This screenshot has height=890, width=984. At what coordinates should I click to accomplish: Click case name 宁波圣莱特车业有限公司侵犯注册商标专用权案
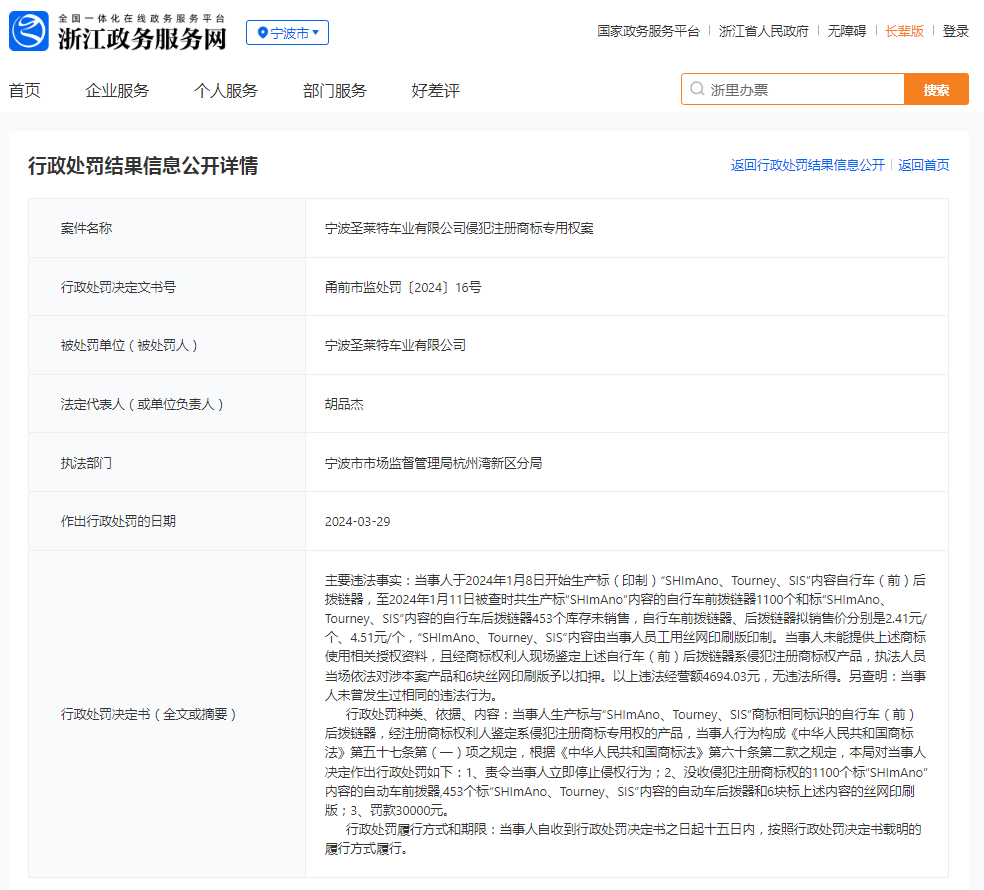point(459,228)
